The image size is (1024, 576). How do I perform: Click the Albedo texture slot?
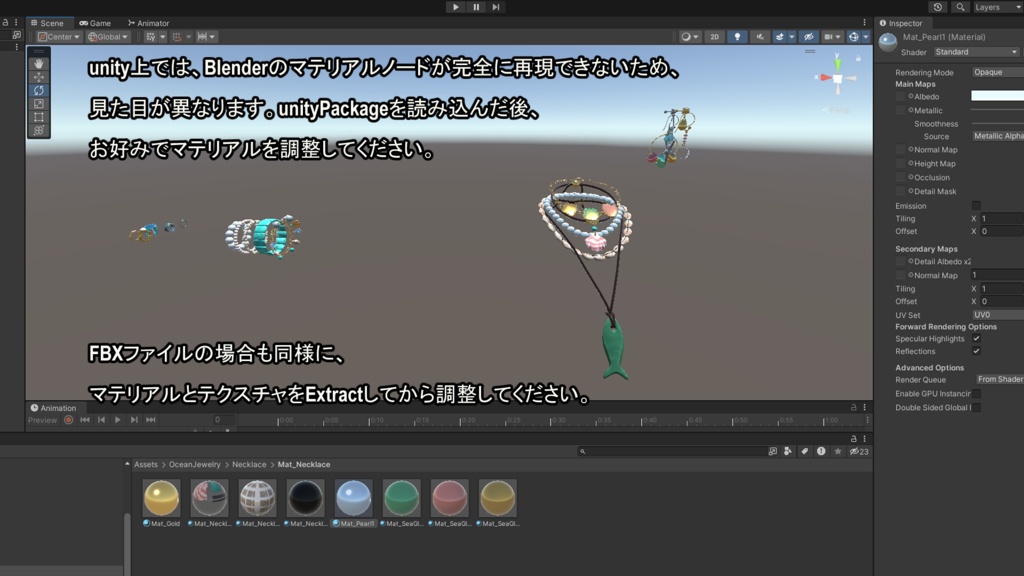coord(901,97)
